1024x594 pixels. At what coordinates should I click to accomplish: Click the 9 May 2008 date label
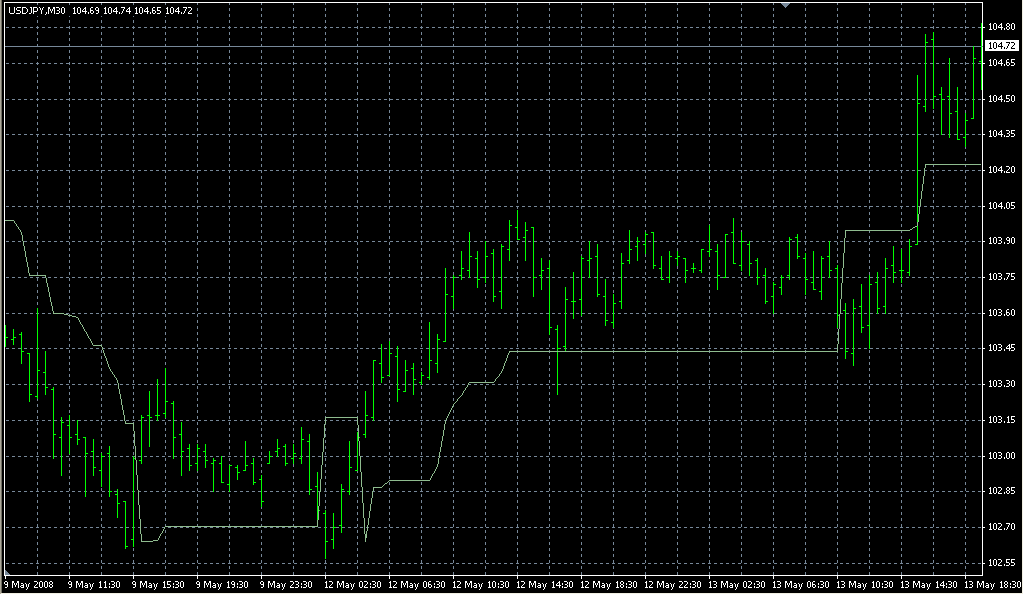click(29, 584)
